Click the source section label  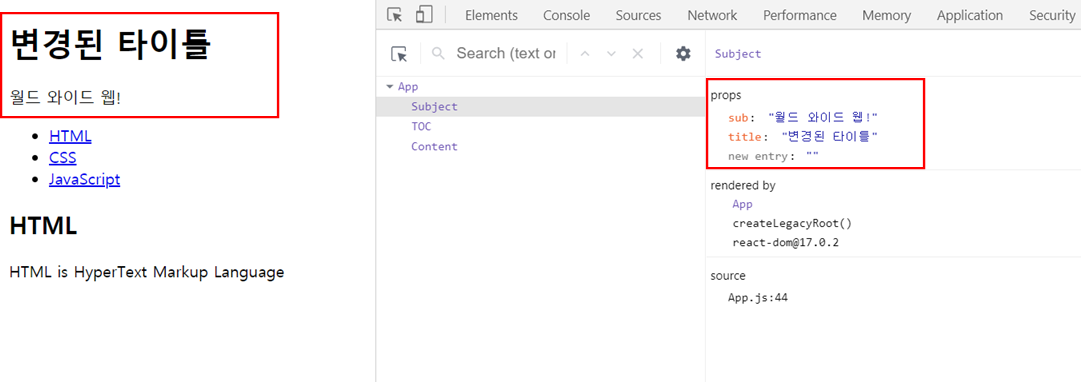tap(728, 276)
